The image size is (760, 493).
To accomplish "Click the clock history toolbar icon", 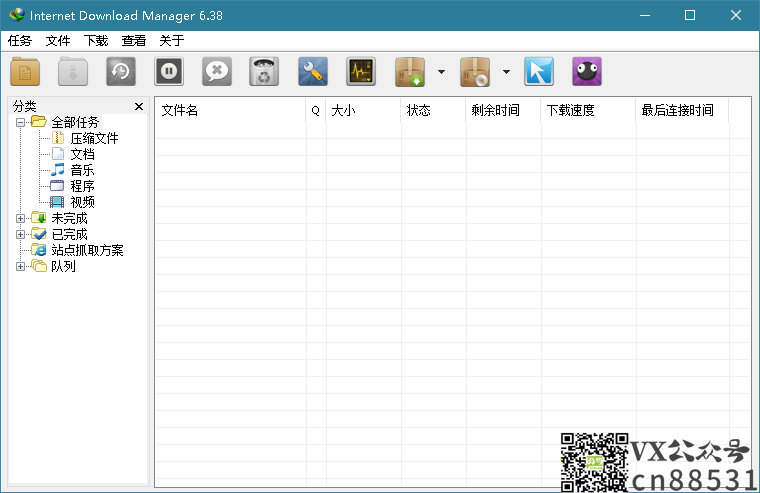I will 121,72.
